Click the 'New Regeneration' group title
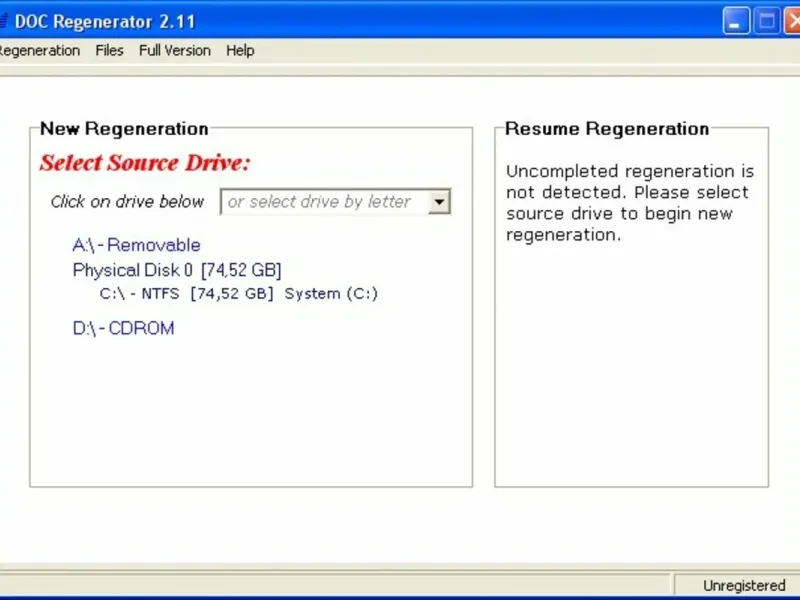Image resolution: width=800 pixels, height=600 pixels. [124, 129]
